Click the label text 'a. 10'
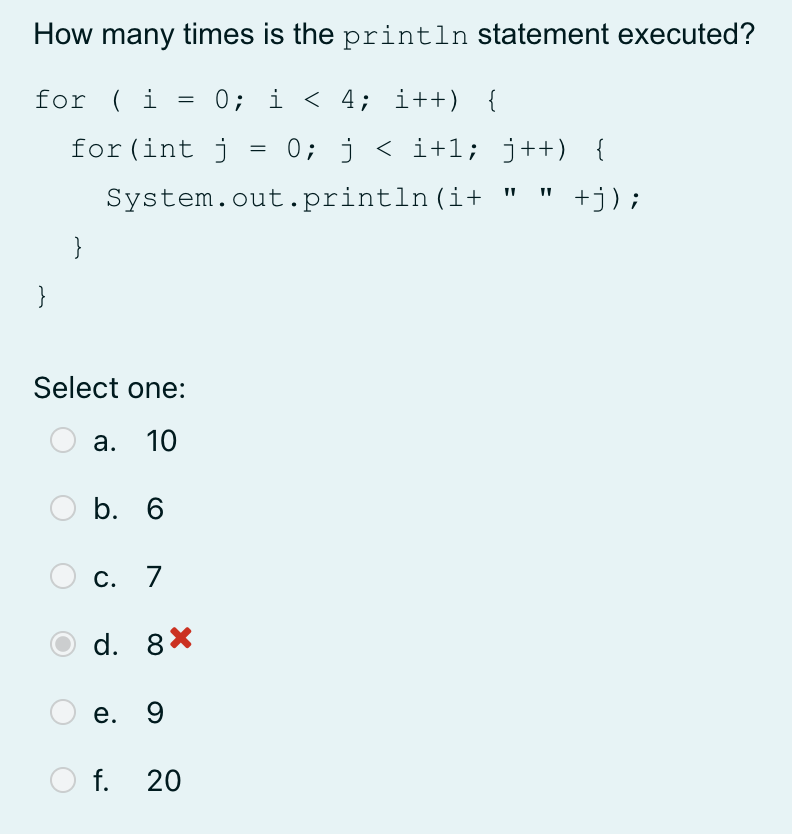Image resolution: width=792 pixels, height=834 pixels. point(135,440)
